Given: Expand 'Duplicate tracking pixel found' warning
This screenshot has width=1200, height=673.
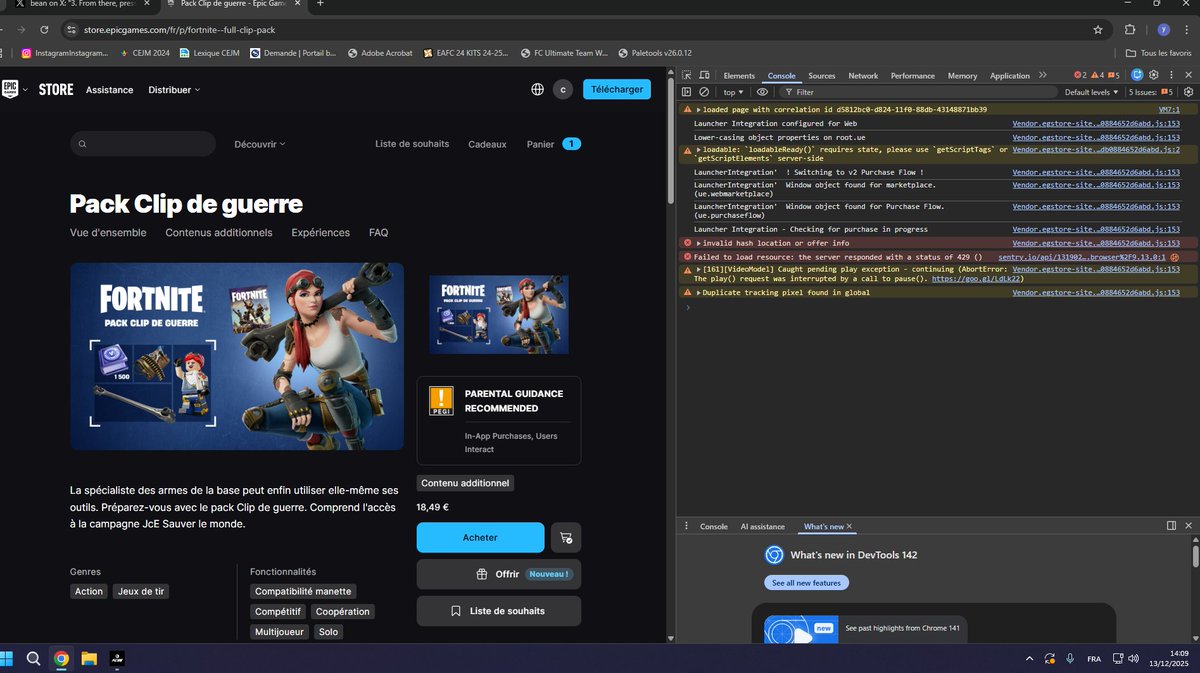Looking at the screenshot, I should click(699, 293).
